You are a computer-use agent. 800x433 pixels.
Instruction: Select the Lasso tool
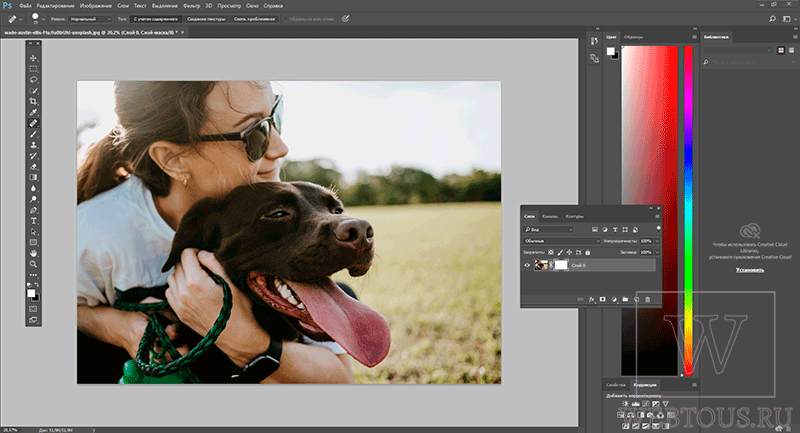tap(33, 80)
